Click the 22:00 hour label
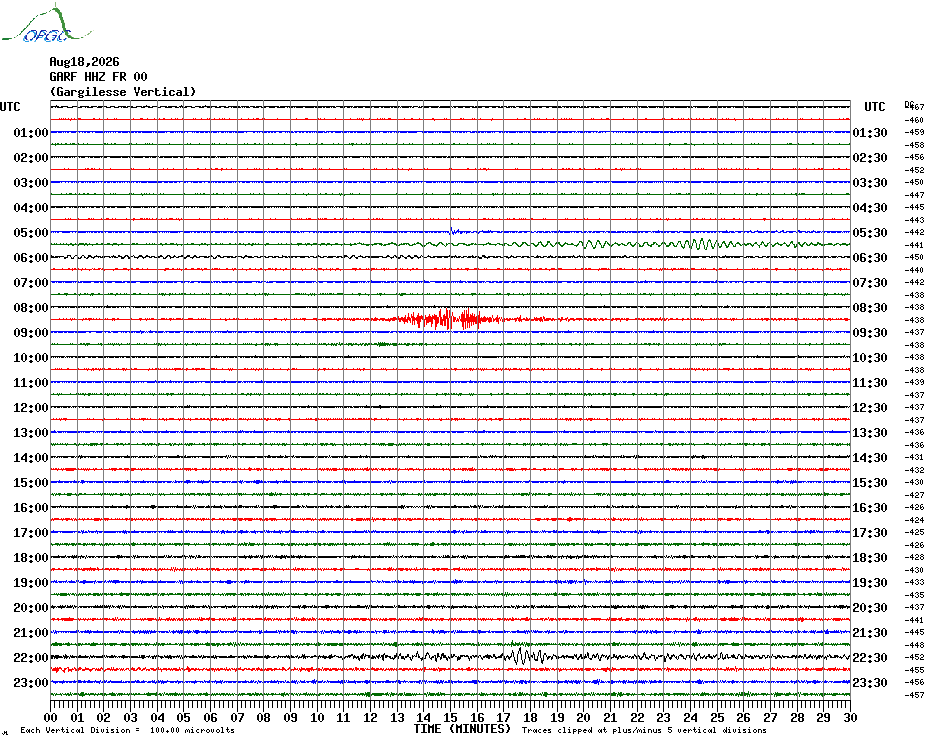Image resolution: width=930 pixels, height=744 pixels. point(31,657)
